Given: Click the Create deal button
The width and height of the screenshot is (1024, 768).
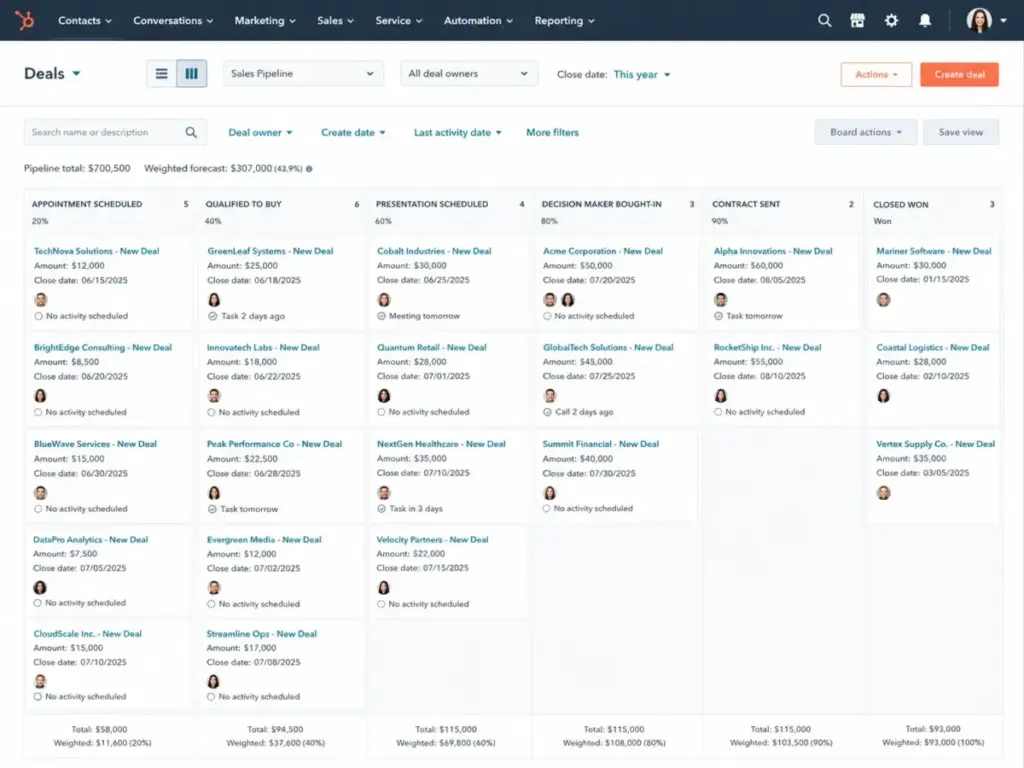Looking at the screenshot, I should tap(959, 74).
